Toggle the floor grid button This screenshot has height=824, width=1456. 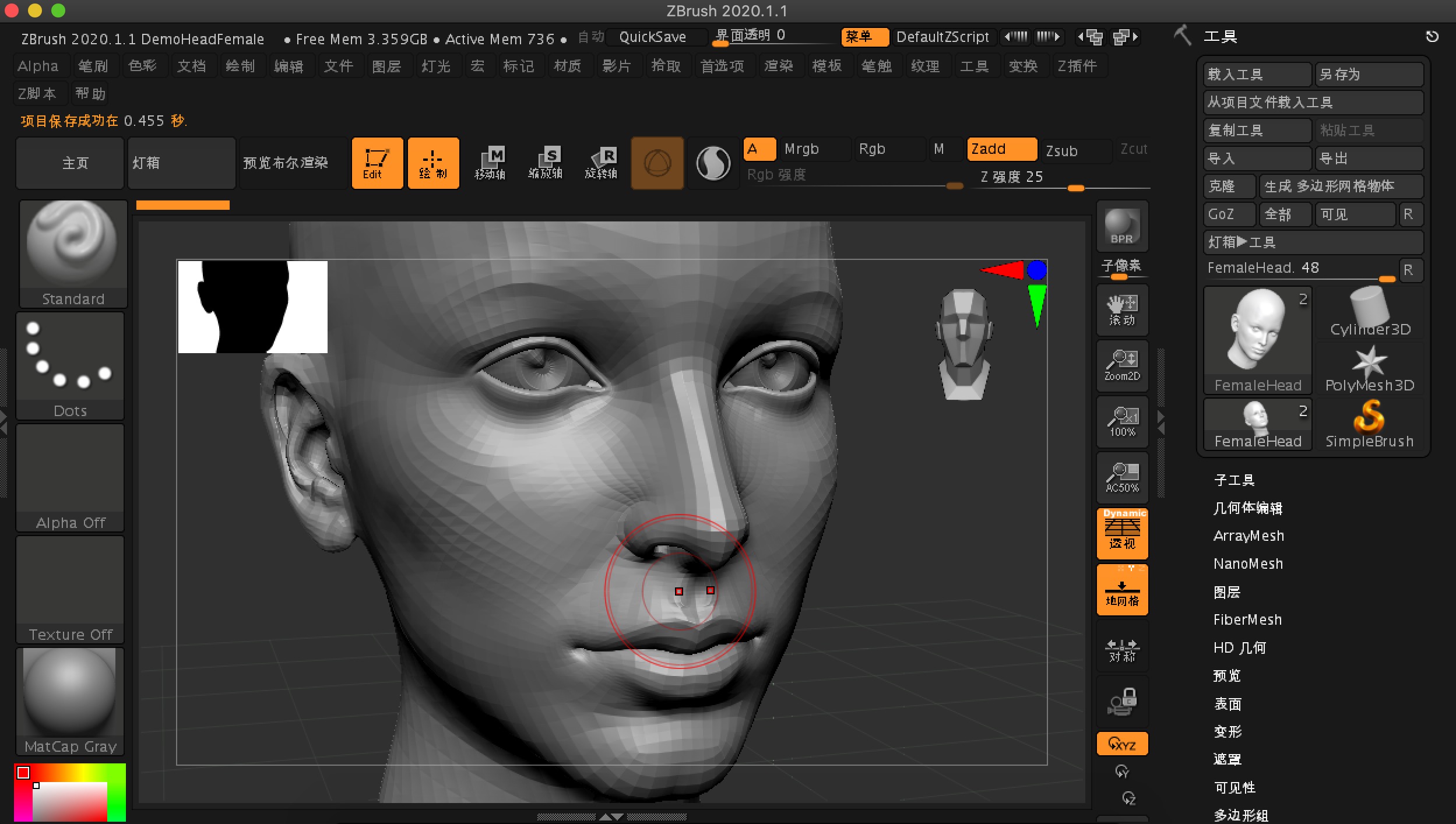[x=1122, y=590]
